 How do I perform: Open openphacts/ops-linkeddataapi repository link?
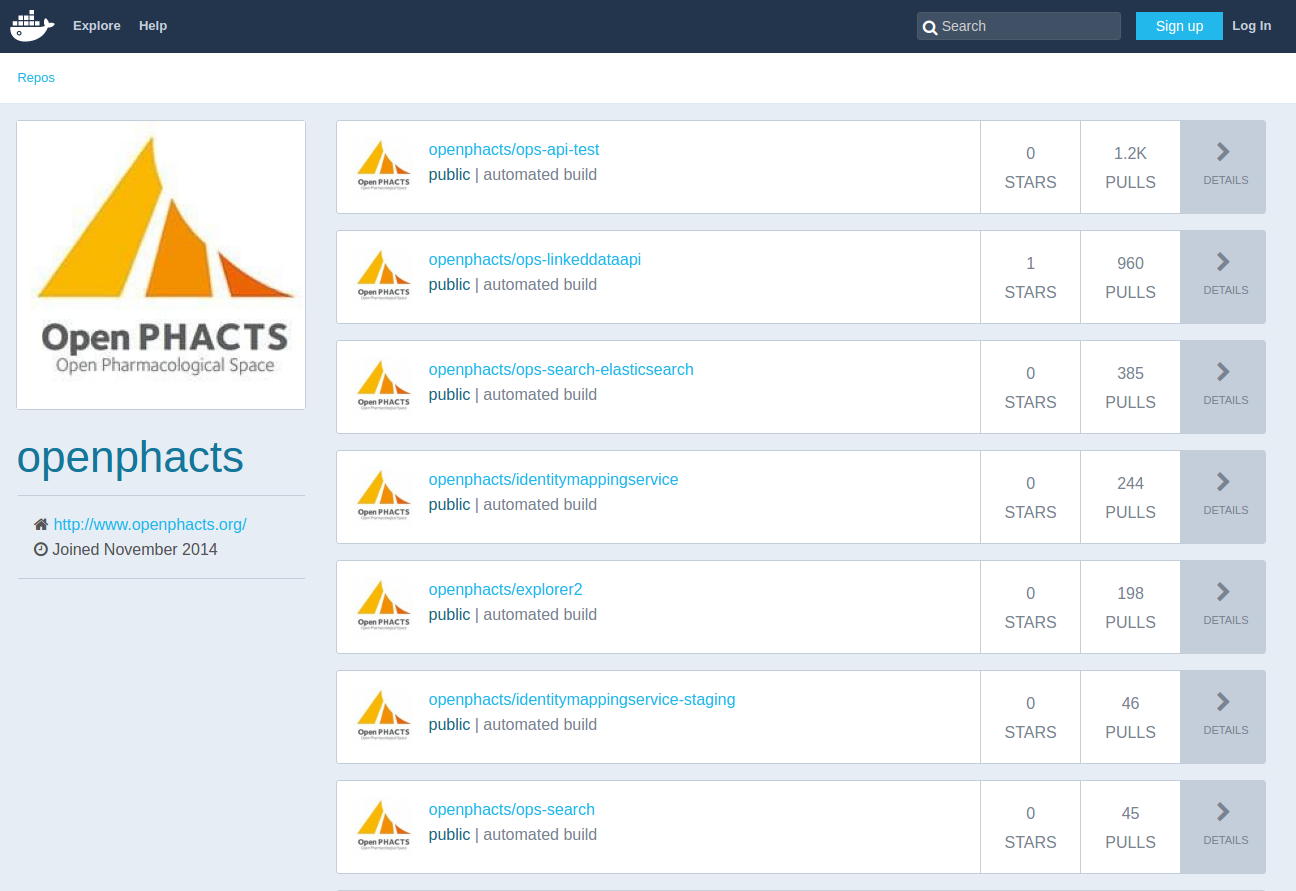(535, 260)
